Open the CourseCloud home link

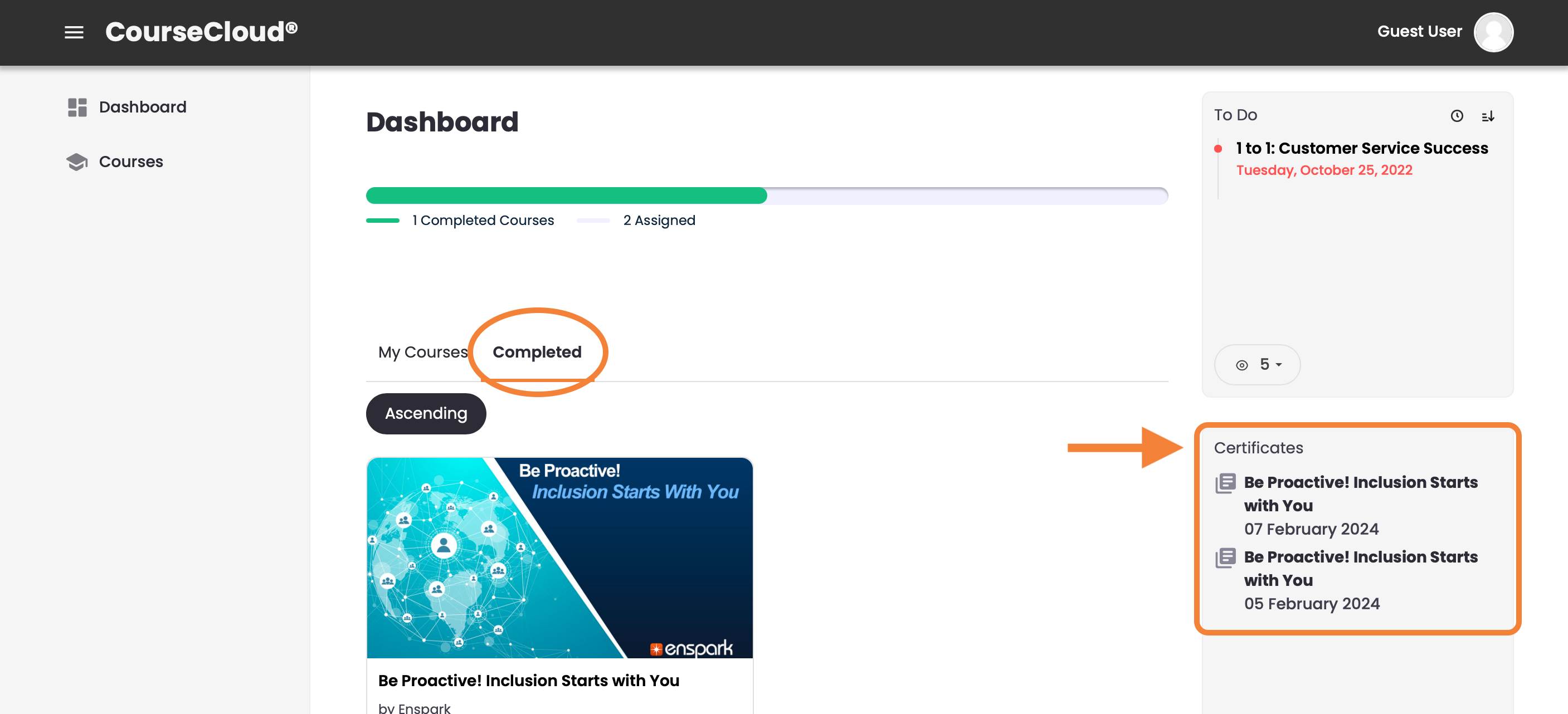coord(201,32)
